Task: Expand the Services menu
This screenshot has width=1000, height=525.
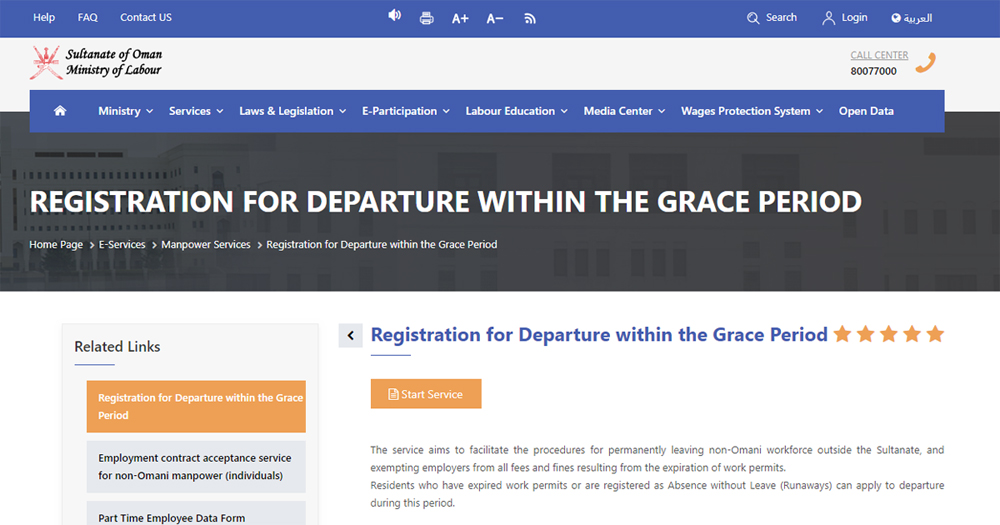Action: (x=196, y=111)
